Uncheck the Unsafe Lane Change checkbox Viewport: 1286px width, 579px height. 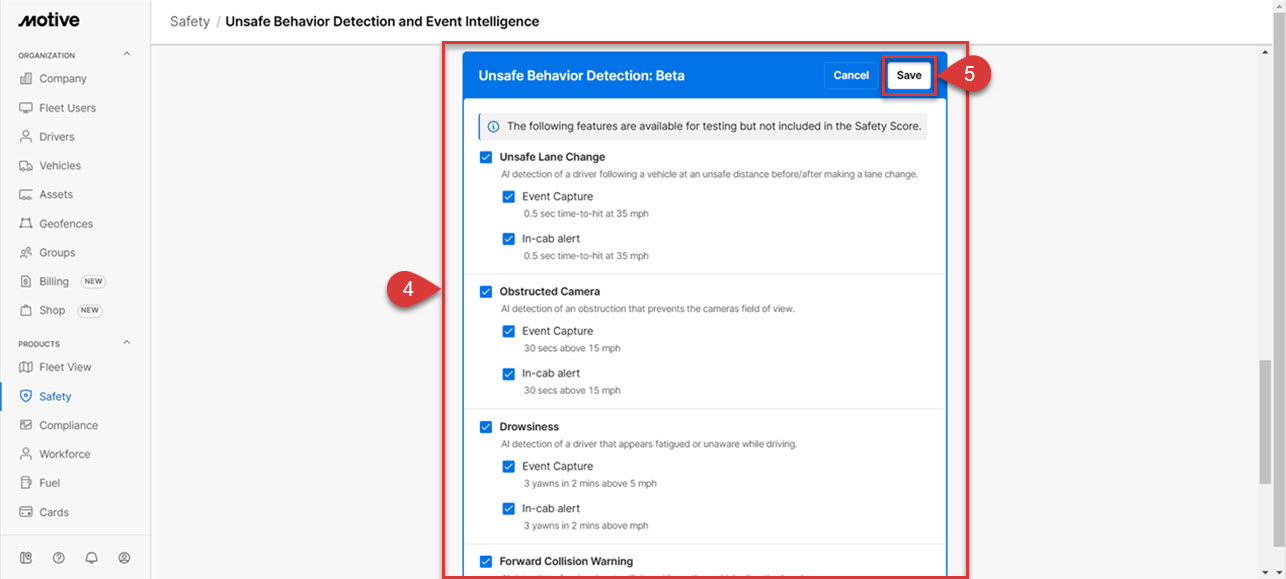coord(486,157)
